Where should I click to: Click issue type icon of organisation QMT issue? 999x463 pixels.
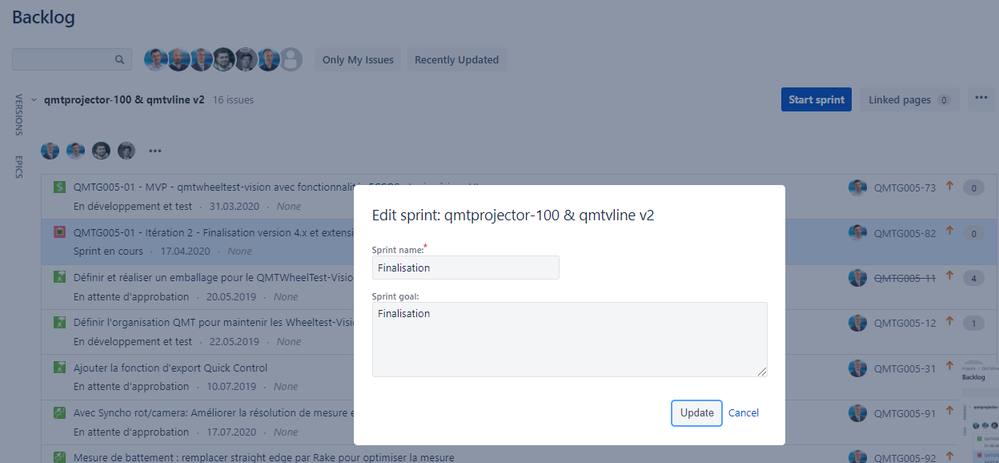tap(59, 322)
